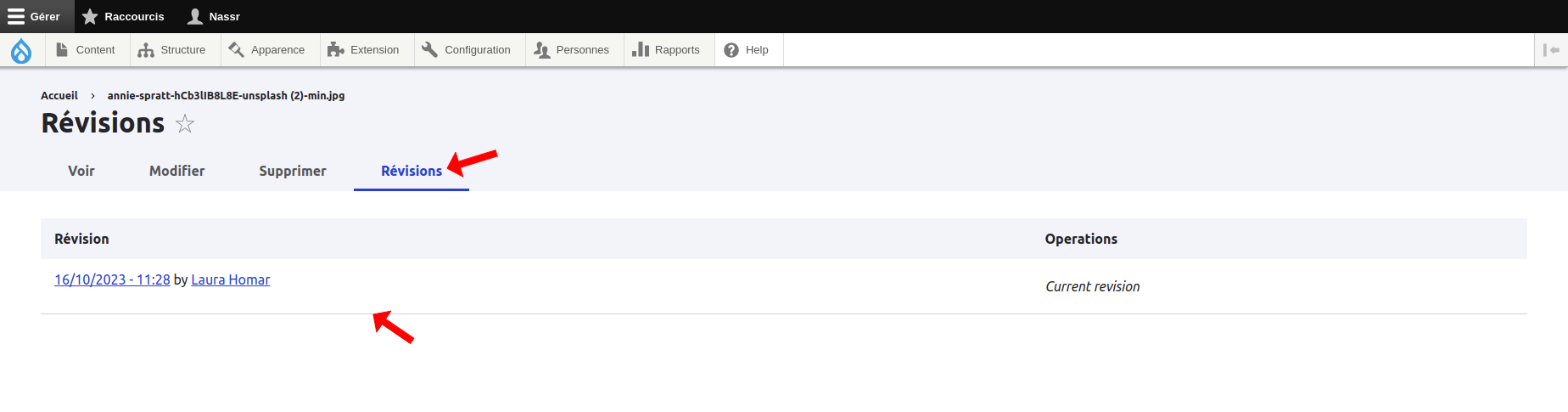Add page to shortcuts with star
The height and width of the screenshot is (412, 1568).
click(185, 124)
